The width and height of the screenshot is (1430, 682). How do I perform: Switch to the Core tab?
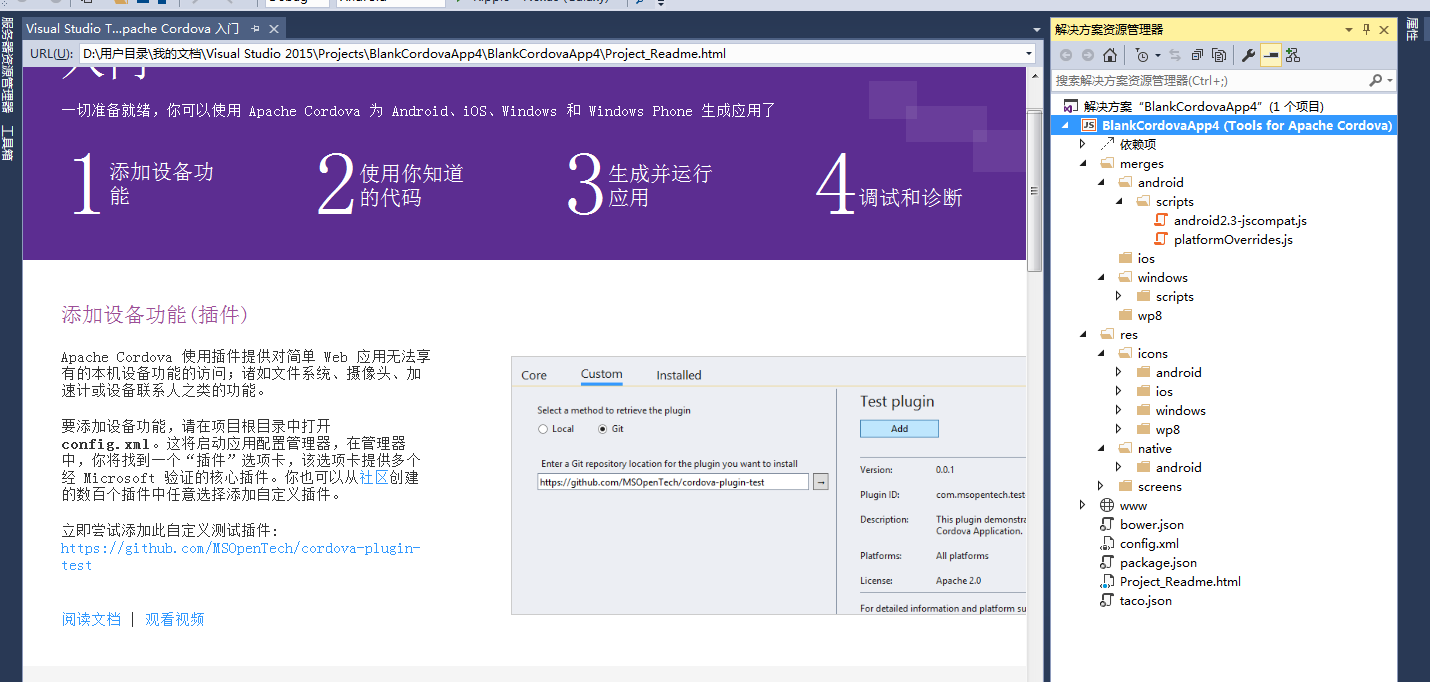(x=534, y=375)
